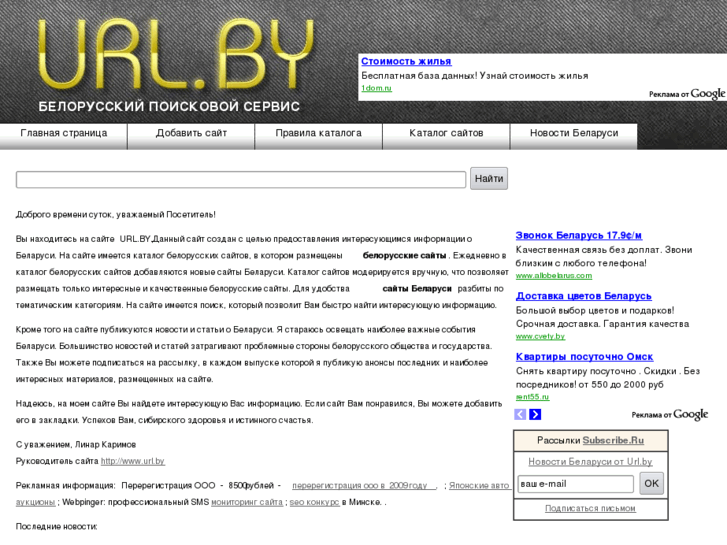
Task: Open перерегистрация ооо в 2009году link
Action: point(364,485)
